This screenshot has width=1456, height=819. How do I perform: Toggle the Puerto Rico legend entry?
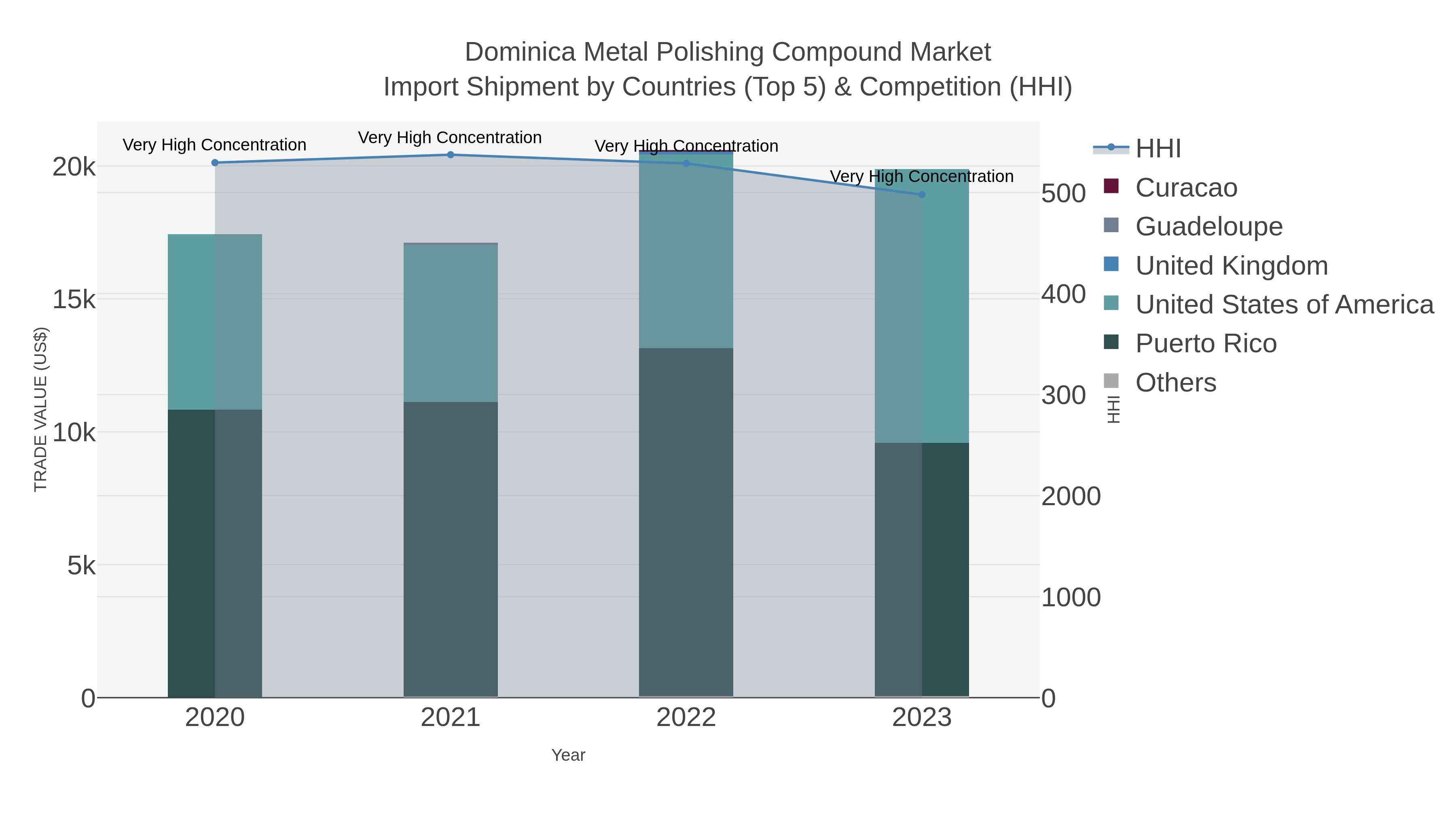(x=1190, y=344)
